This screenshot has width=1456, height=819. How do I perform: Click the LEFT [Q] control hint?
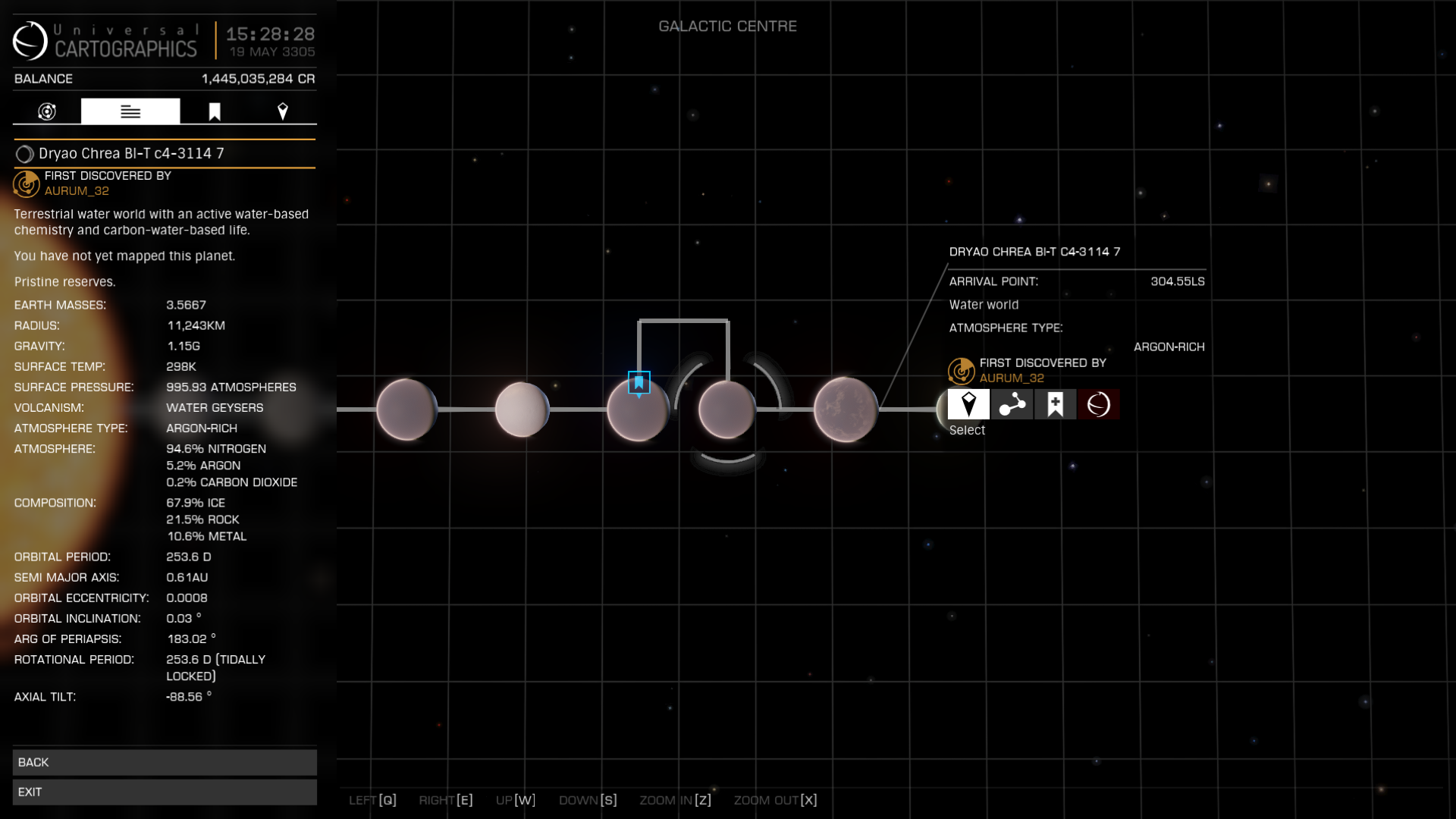coord(372,800)
